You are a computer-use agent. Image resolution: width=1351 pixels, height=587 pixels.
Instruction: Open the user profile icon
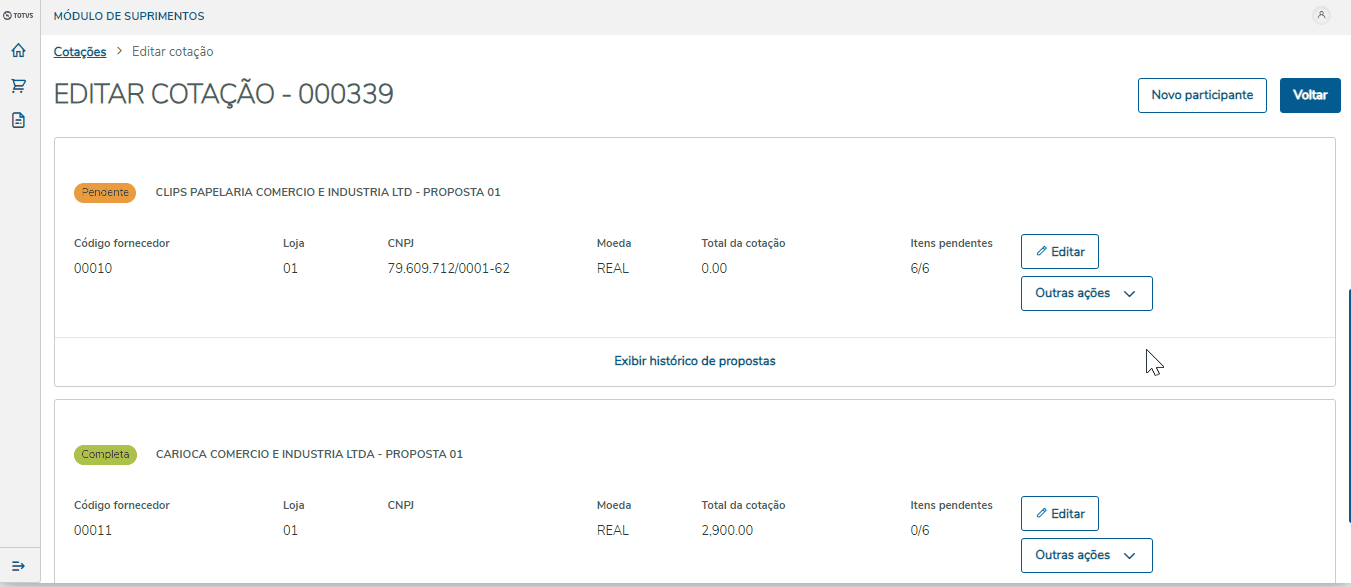click(1321, 15)
